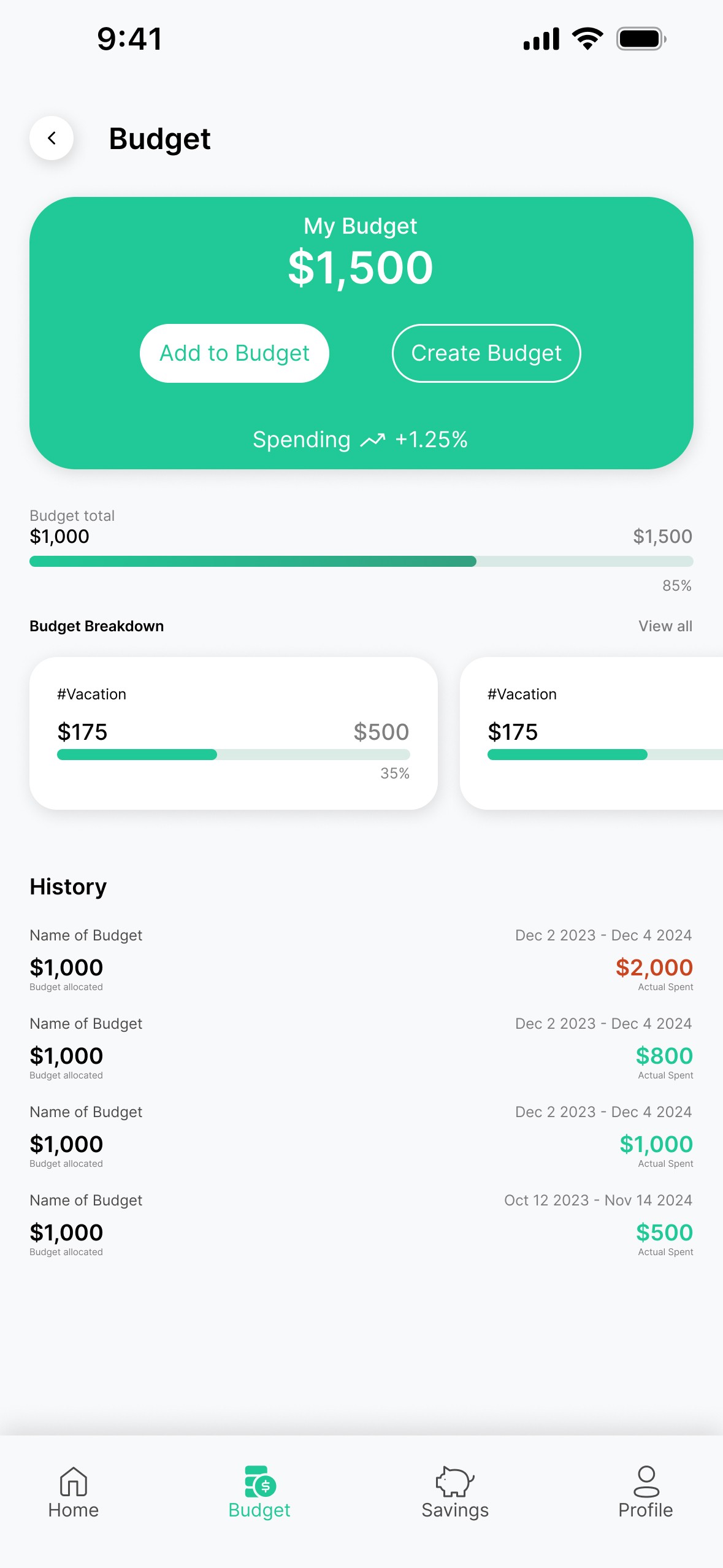723x1568 pixels.
Task: Check the Wi-Fi status icon
Action: pyautogui.click(x=587, y=39)
